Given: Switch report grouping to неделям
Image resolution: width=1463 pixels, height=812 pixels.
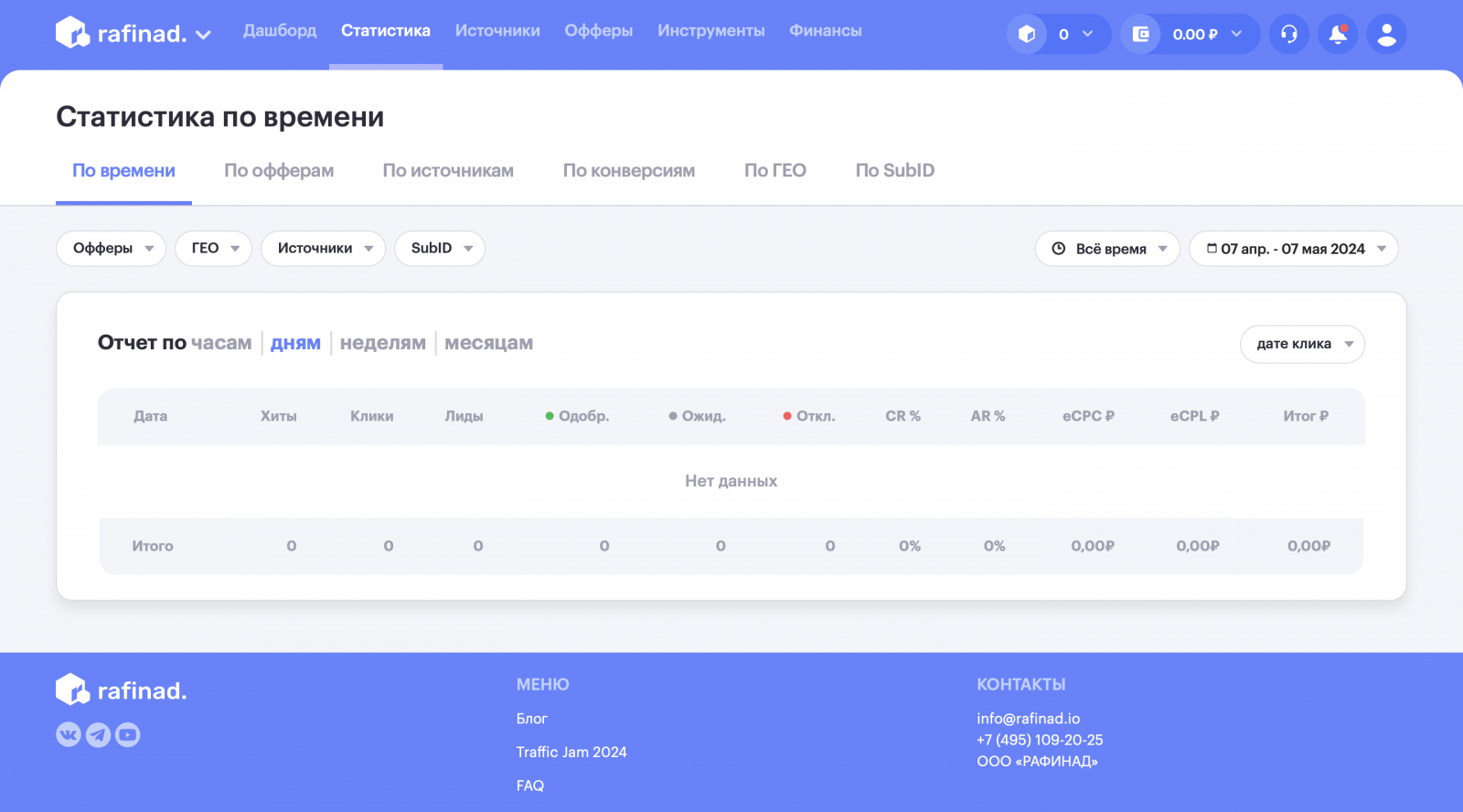Looking at the screenshot, I should (x=382, y=343).
